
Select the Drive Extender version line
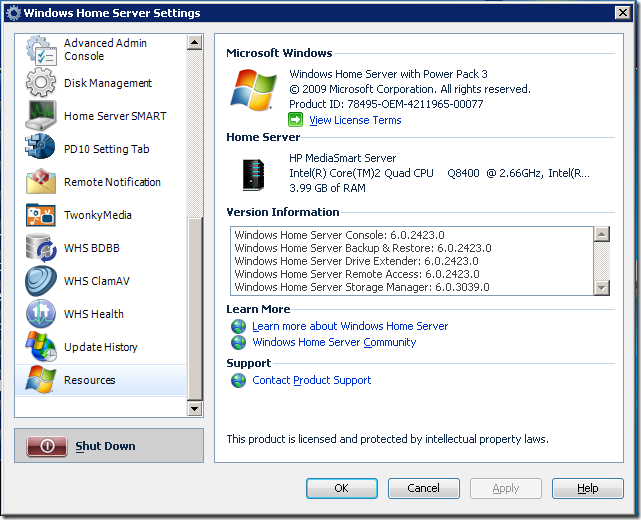356,261
